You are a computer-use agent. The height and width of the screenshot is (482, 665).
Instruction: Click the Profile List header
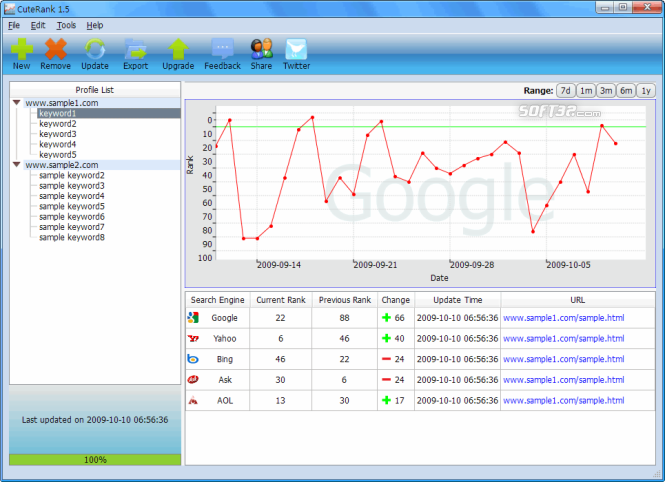click(x=95, y=90)
